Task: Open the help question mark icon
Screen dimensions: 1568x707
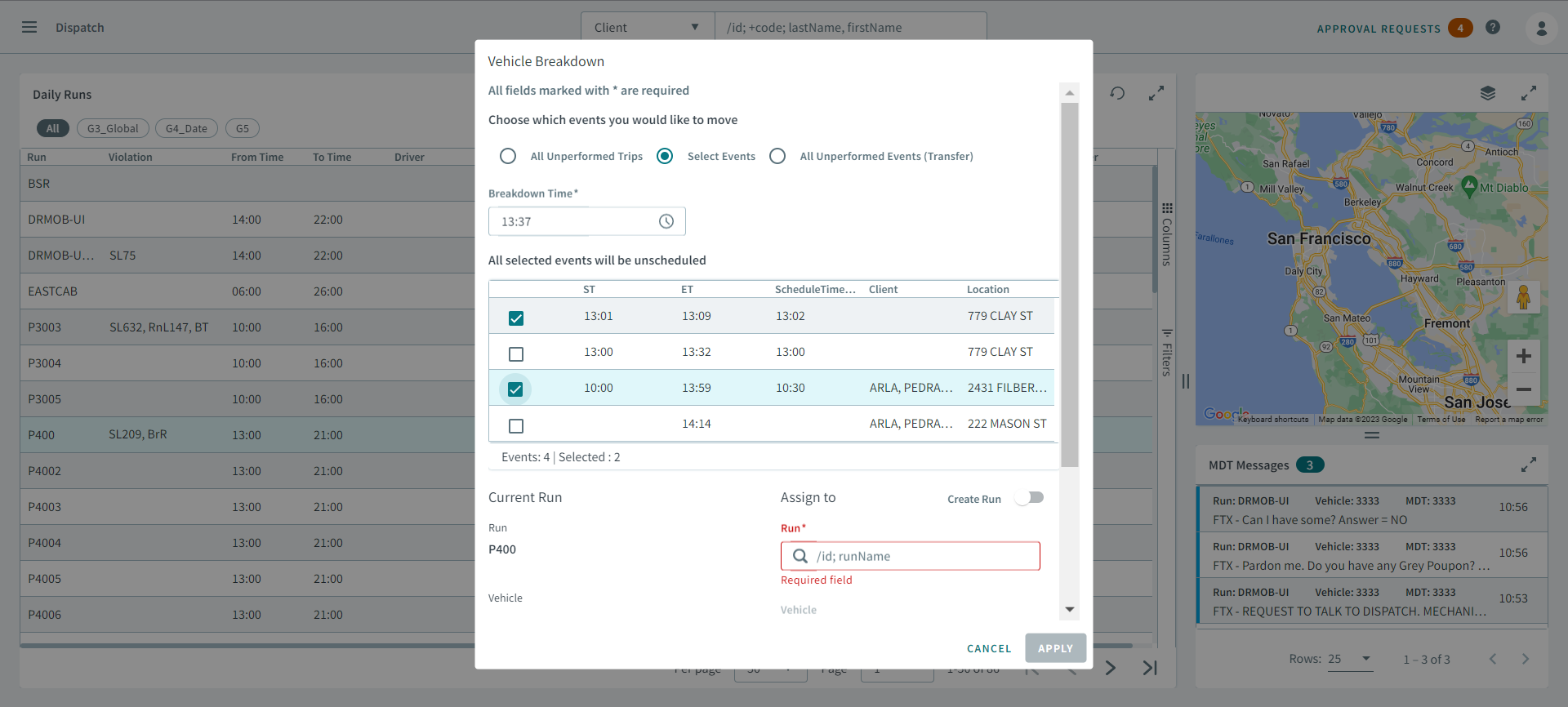Action: pyautogui.click(x=1493, y=27)
